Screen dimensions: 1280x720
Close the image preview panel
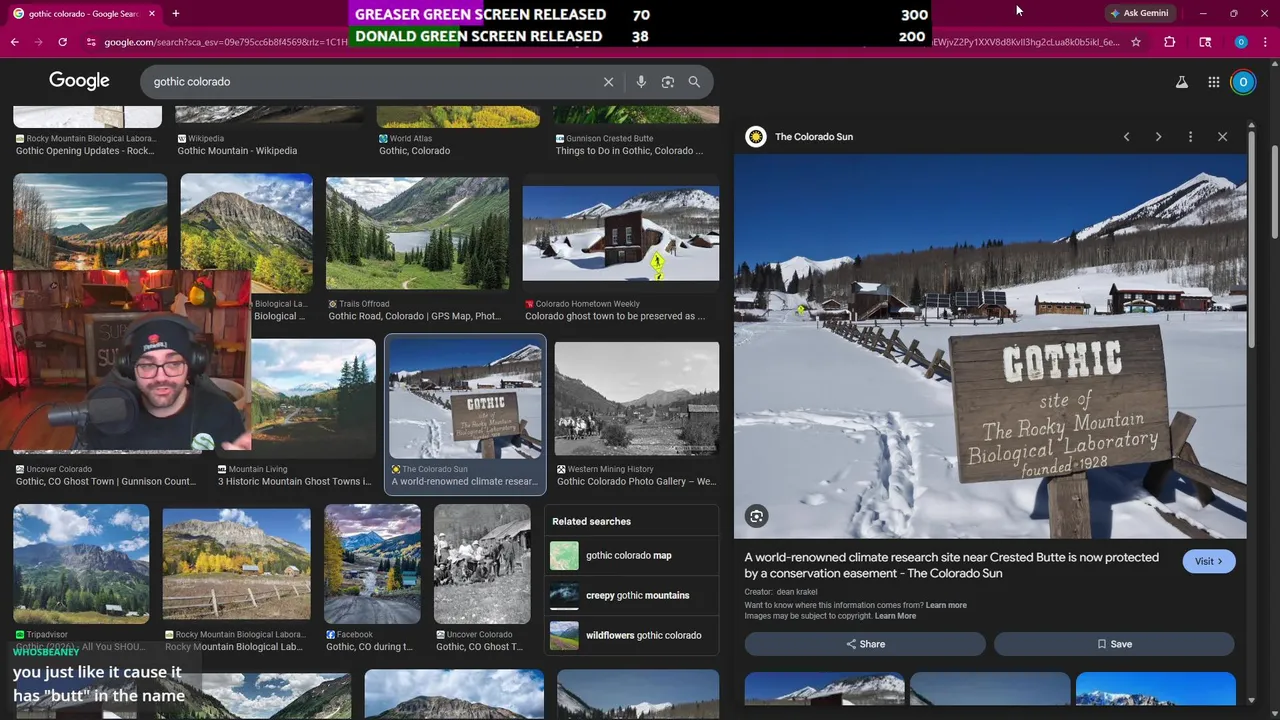click(x=1222, y=136)
